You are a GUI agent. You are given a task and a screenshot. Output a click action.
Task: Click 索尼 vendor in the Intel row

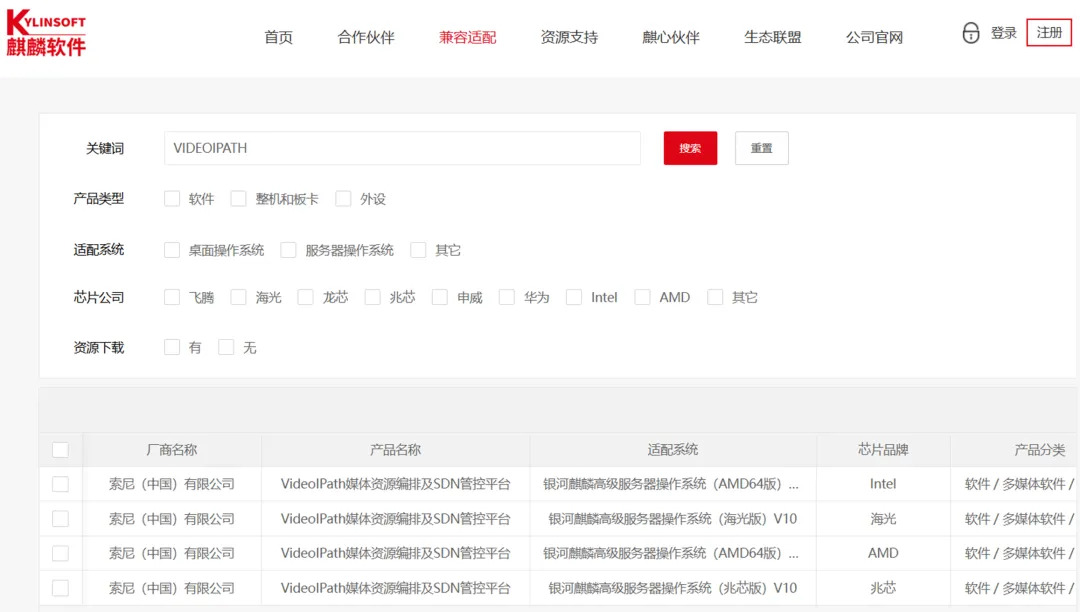[x=172, y=484]
